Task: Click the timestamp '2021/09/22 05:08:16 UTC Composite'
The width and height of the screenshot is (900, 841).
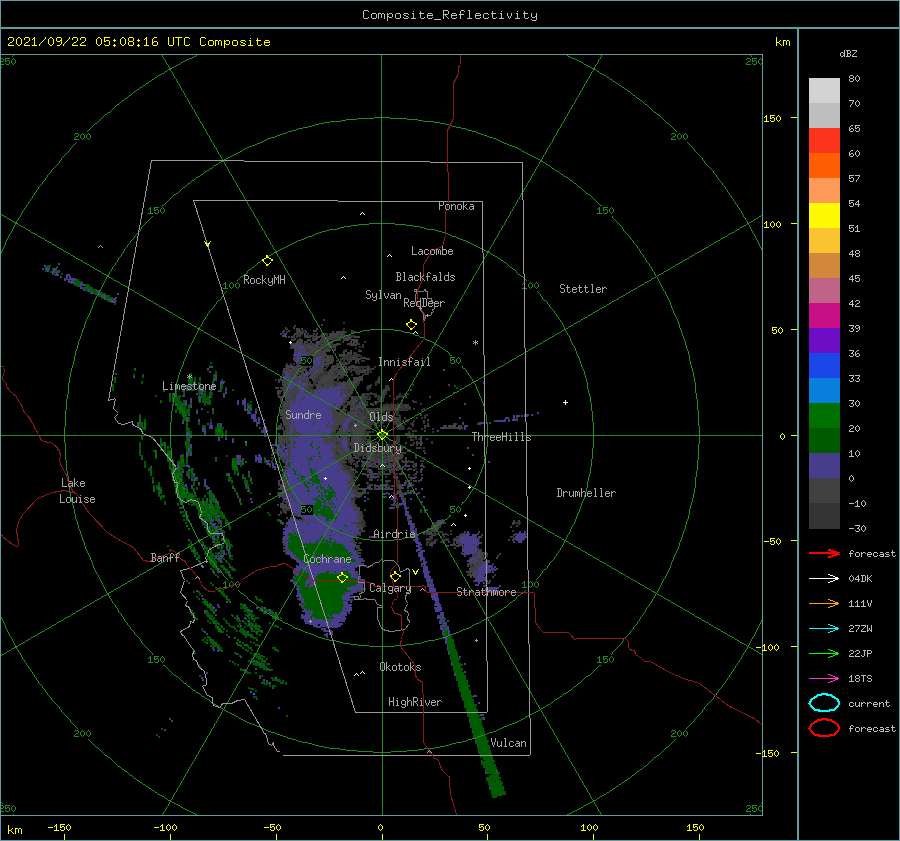Action: pyautogui.click(x=138, y=42)
